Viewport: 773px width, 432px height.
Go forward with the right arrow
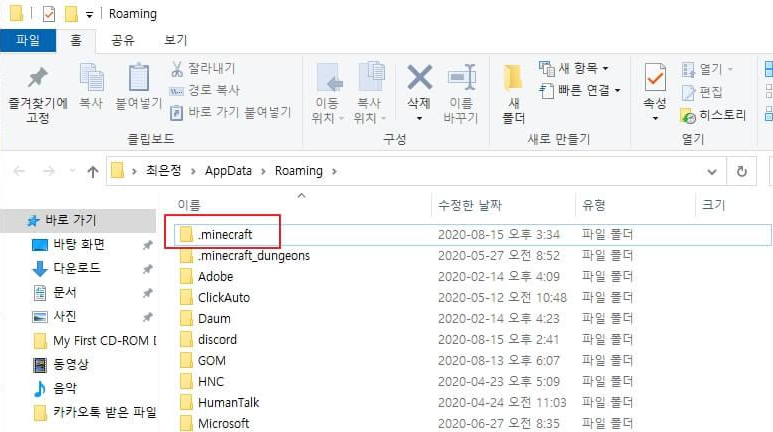point(48,171)
